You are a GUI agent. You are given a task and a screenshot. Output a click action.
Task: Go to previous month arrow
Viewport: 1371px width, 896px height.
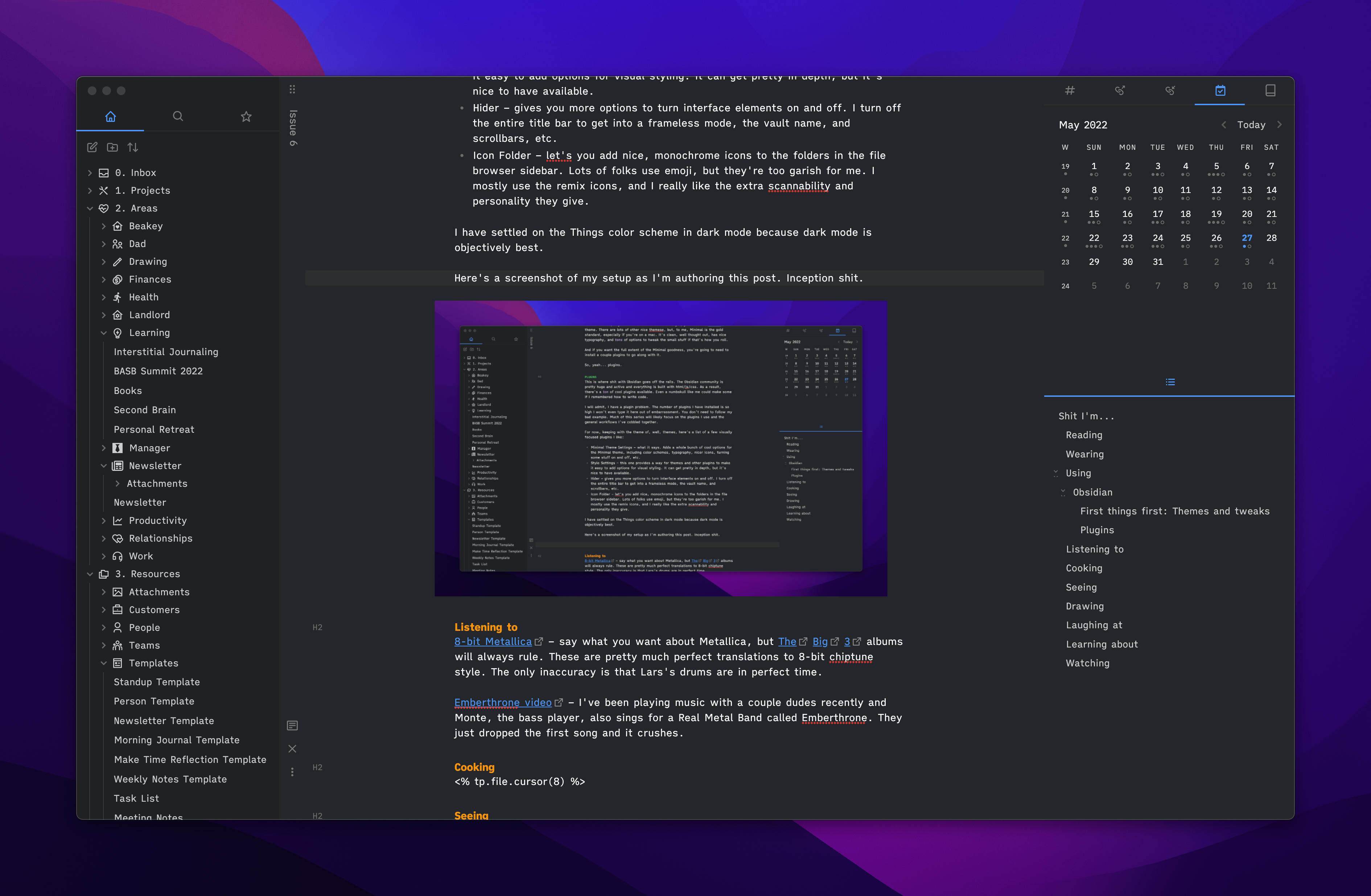[x=1223, y=125]
